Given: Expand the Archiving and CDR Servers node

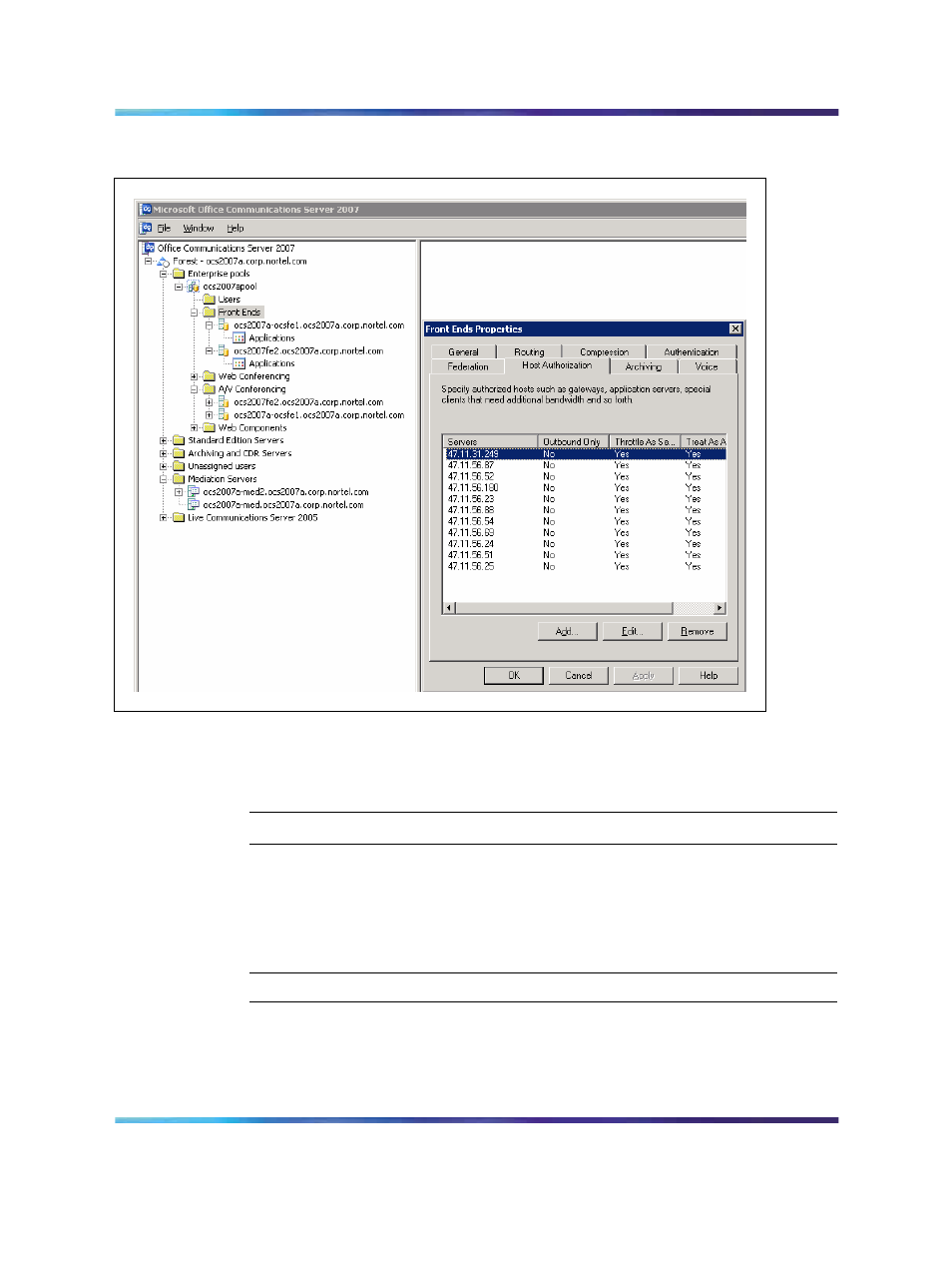Looking at the screenshot, I should coord(164,453).
